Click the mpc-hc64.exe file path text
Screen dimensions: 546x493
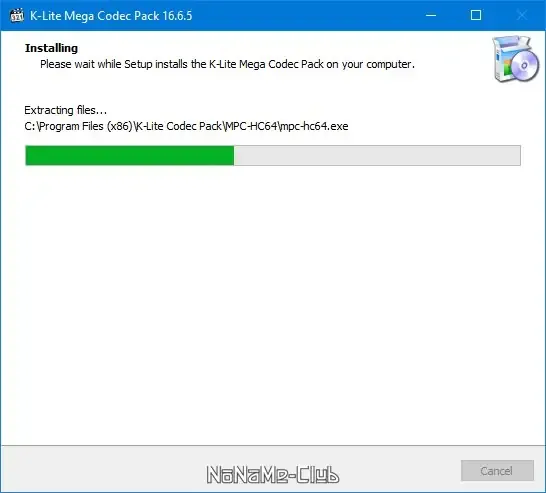point(186,126)
